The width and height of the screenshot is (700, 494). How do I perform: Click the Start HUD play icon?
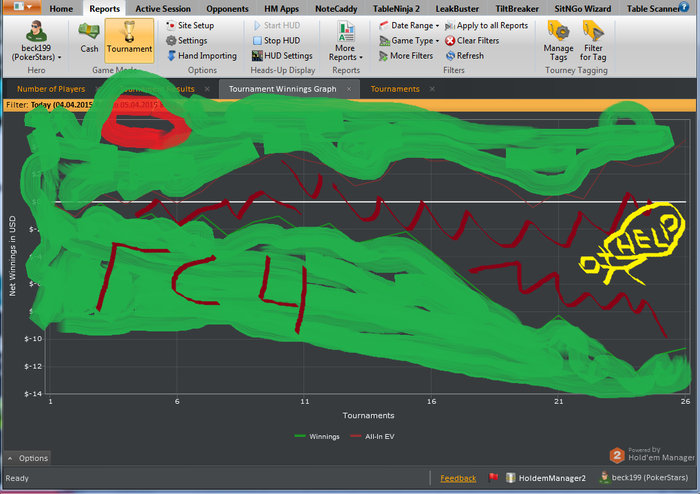(257, 25)
